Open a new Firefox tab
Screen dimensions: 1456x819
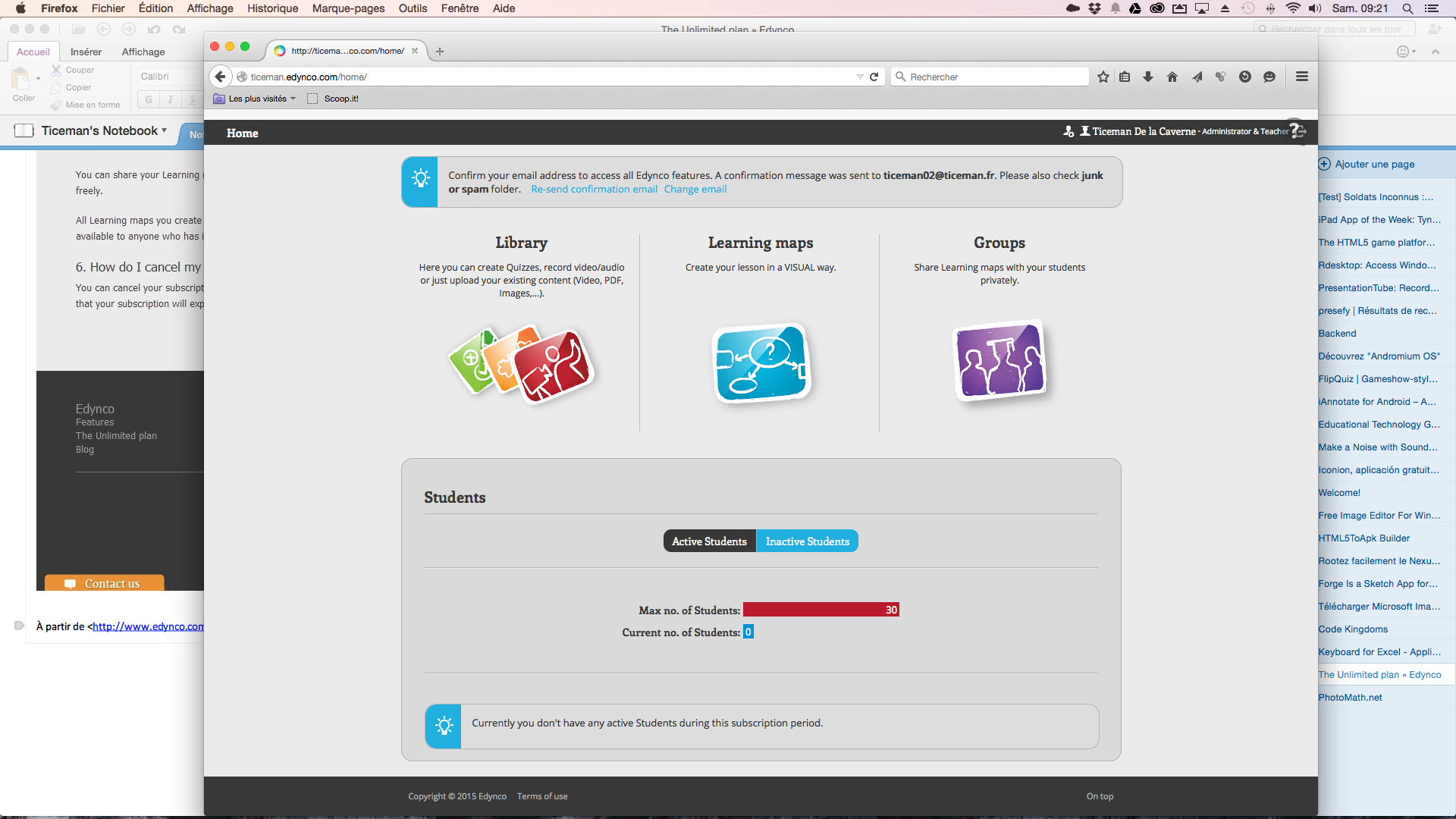click(x=440, y=51)
